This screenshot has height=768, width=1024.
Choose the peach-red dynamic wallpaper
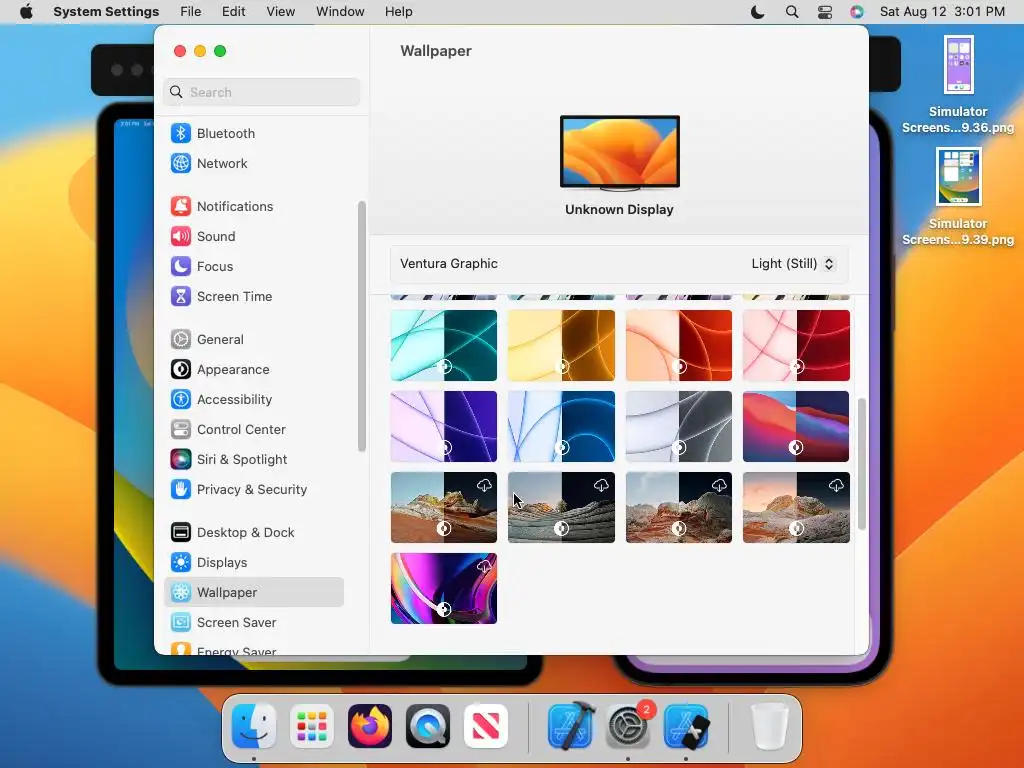[x=679, y=345]
